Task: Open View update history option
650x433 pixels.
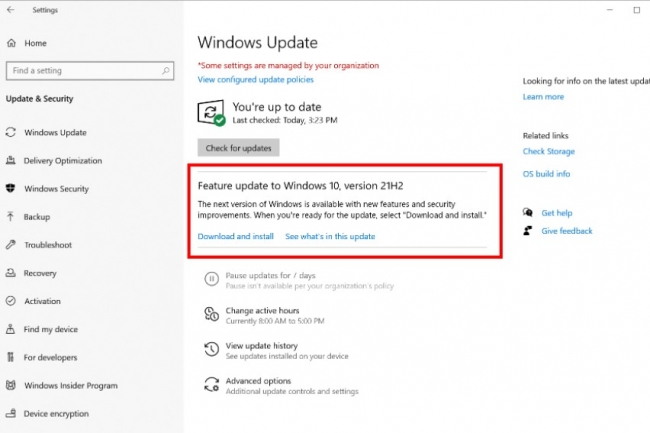Action: (262, 346)
